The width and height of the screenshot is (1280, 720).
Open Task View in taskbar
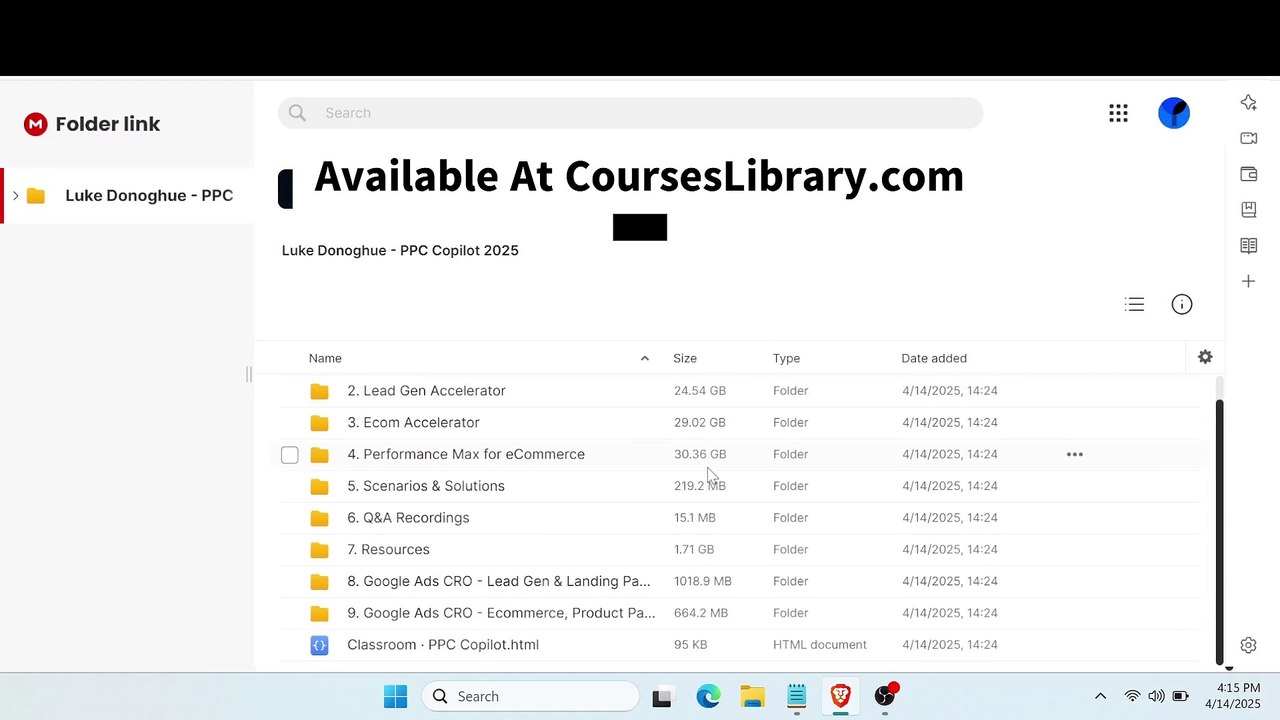(x=662, y=697)
